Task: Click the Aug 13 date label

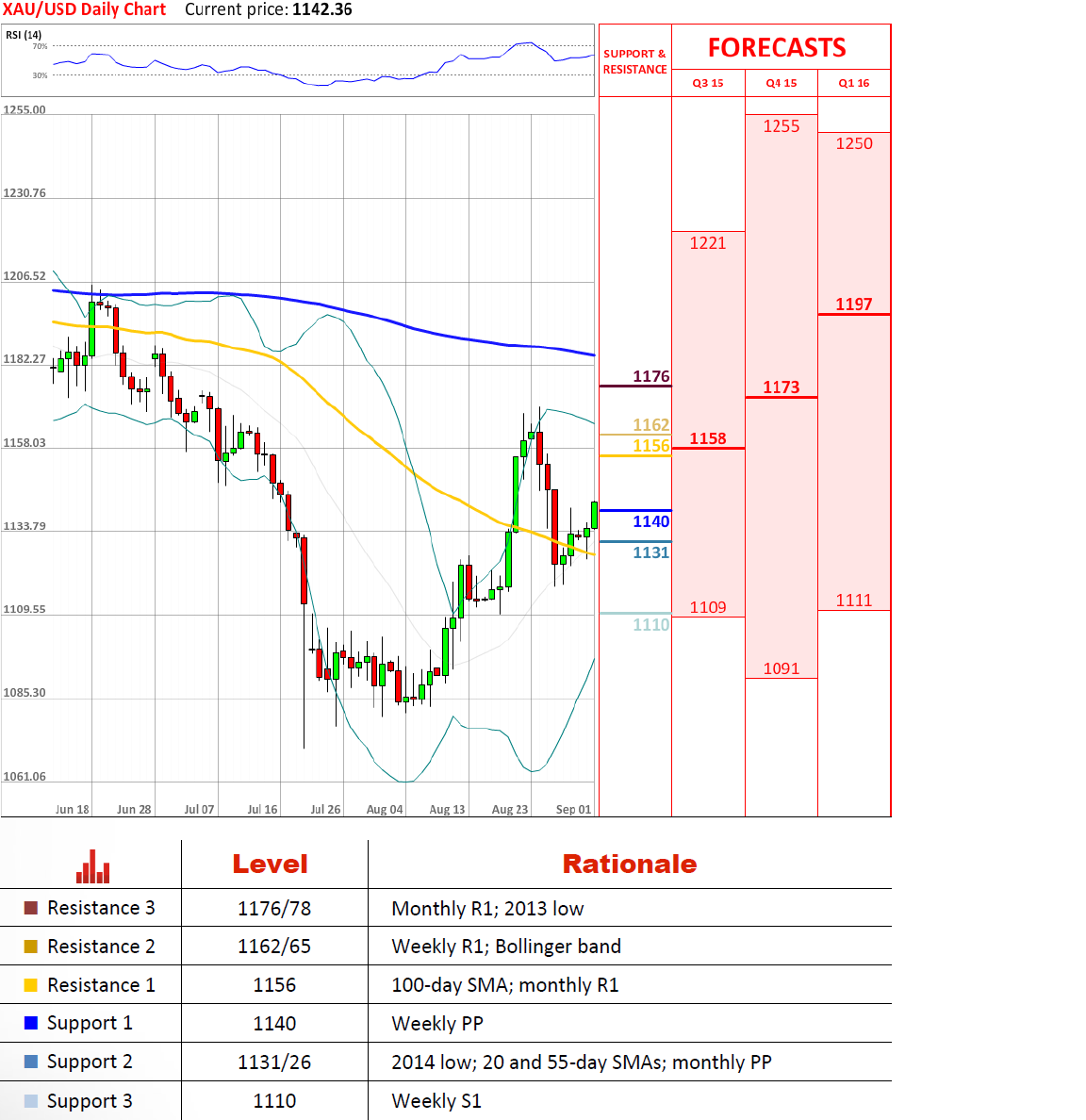Action: (447, 809)
